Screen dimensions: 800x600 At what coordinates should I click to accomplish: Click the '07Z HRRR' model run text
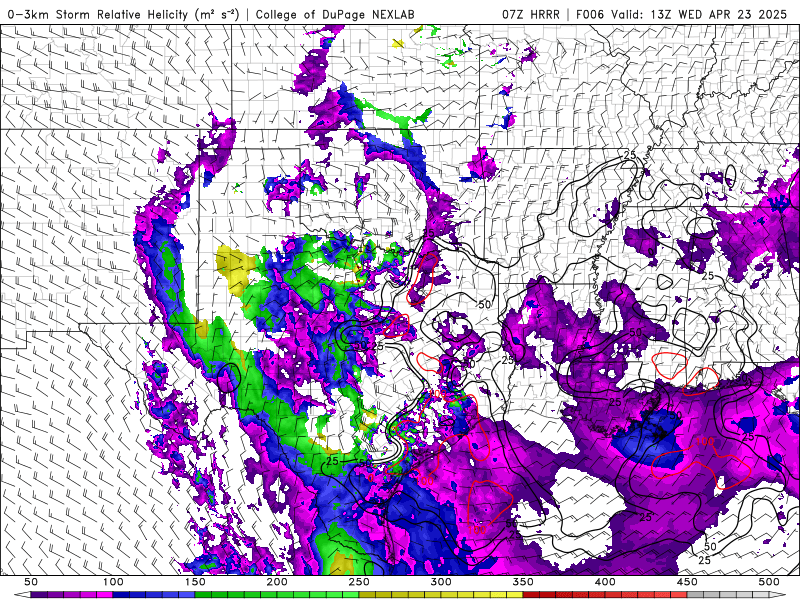(531, 14)
